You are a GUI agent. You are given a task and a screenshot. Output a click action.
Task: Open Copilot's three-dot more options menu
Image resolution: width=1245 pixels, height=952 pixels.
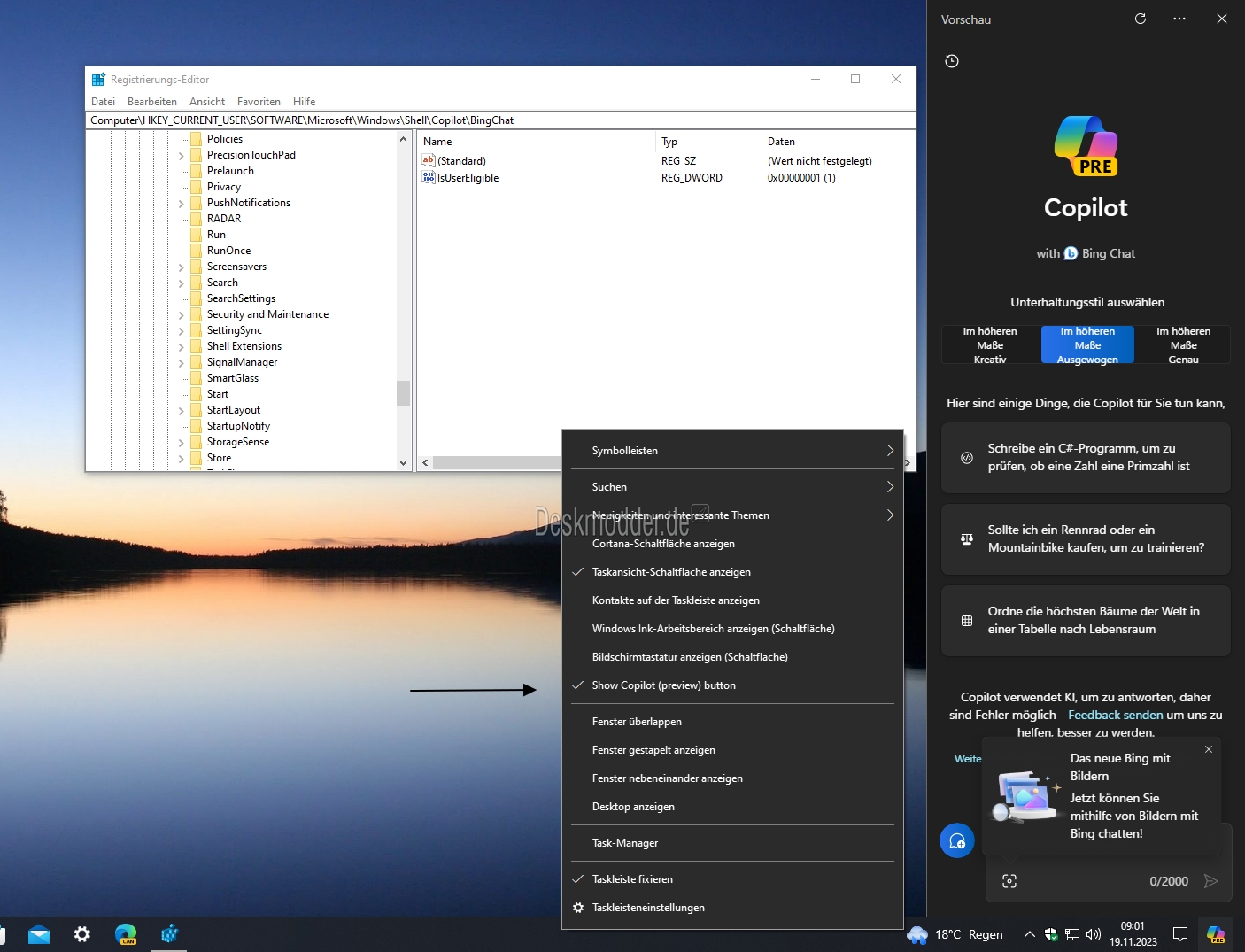(1179, 19)
